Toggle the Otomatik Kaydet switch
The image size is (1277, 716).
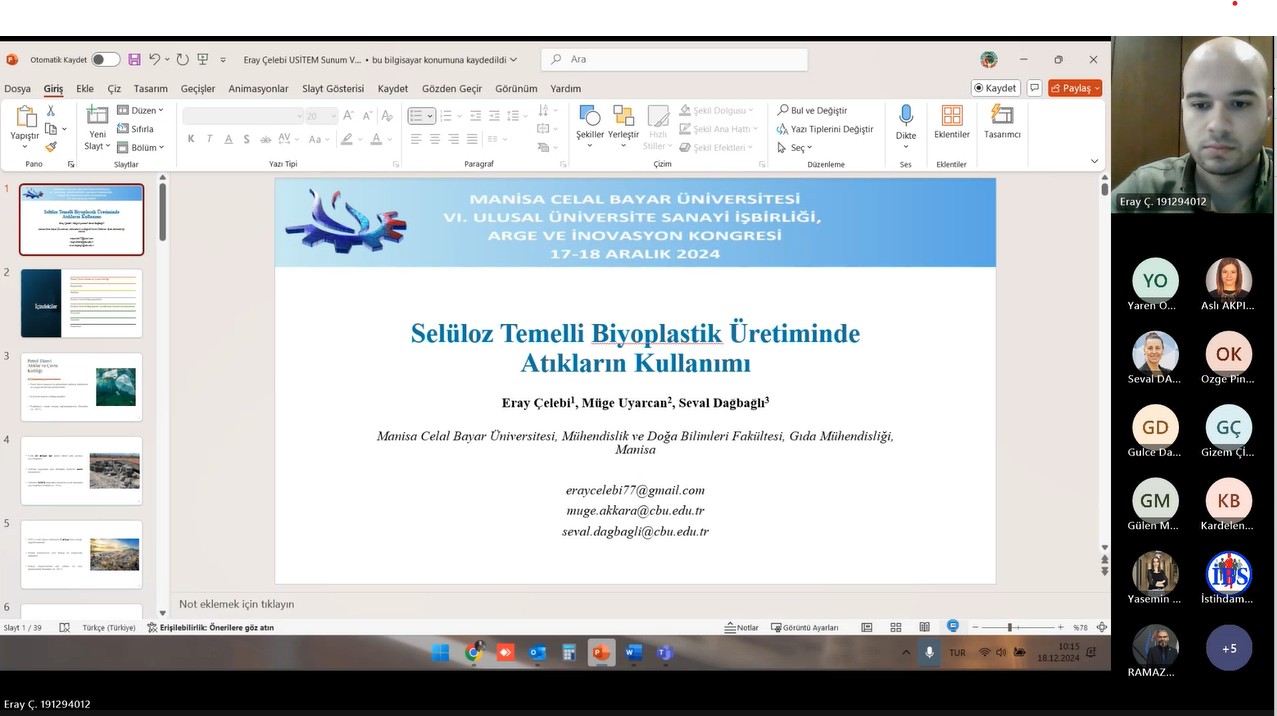105,60
